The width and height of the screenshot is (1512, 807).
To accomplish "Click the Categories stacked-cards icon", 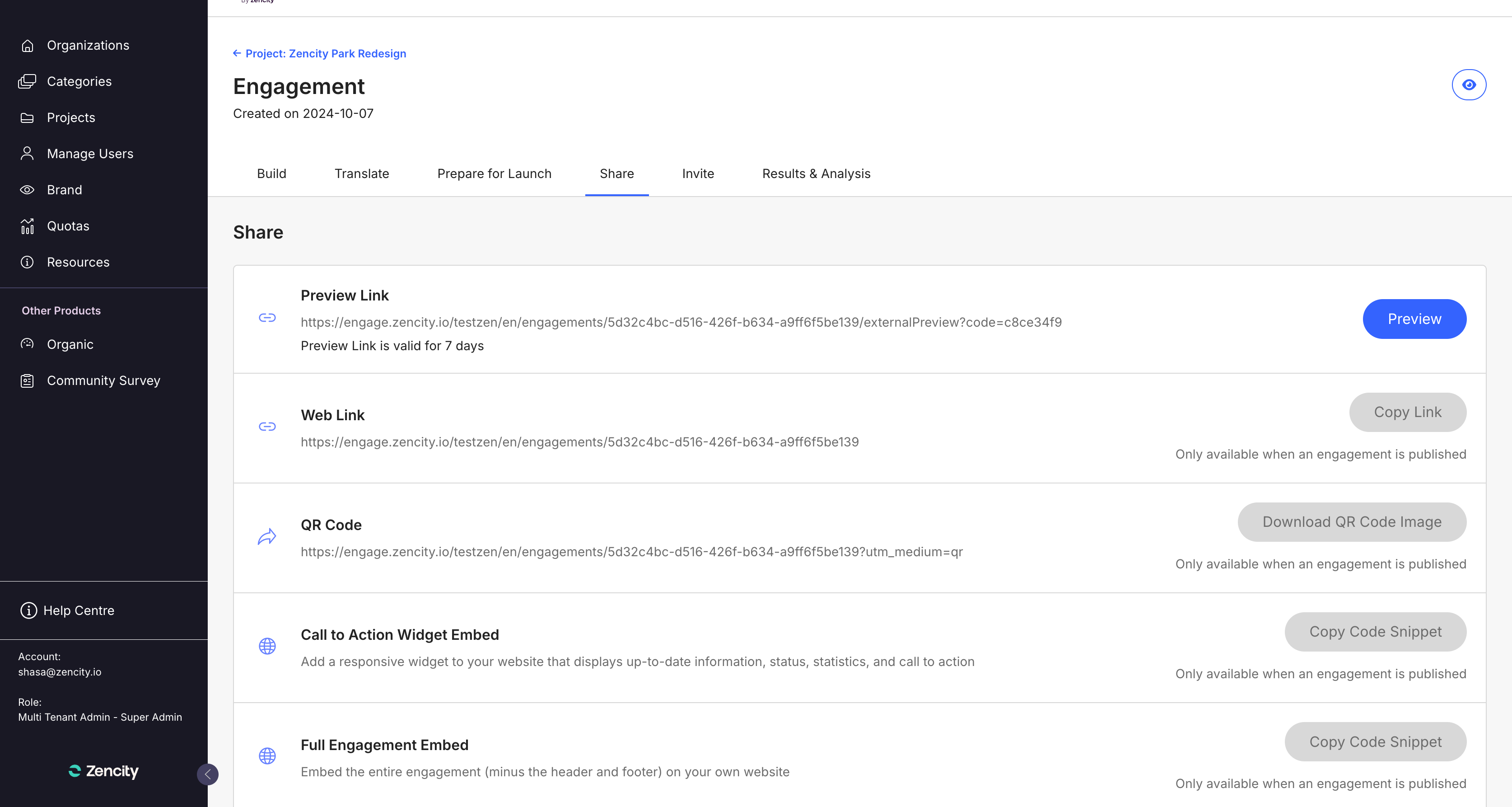I will tap(27, 82).
